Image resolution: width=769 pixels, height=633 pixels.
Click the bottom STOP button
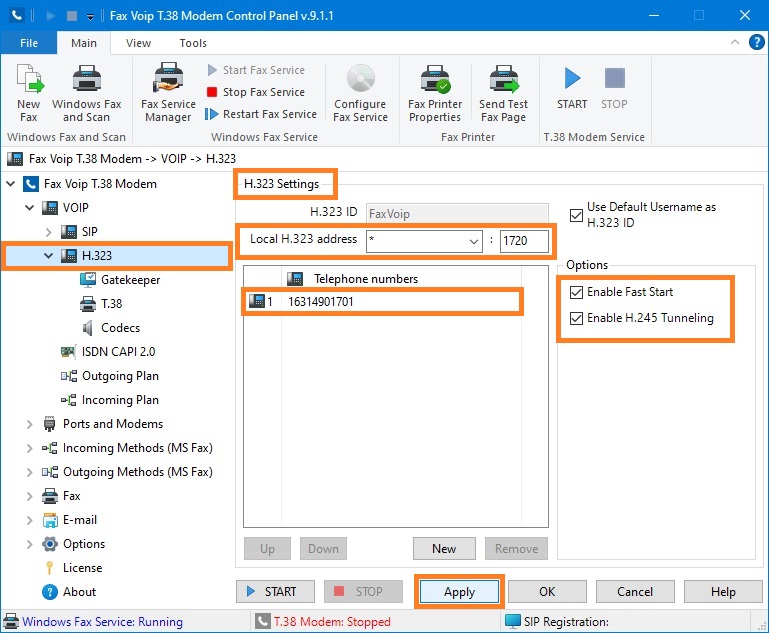[x=363, y=592]
